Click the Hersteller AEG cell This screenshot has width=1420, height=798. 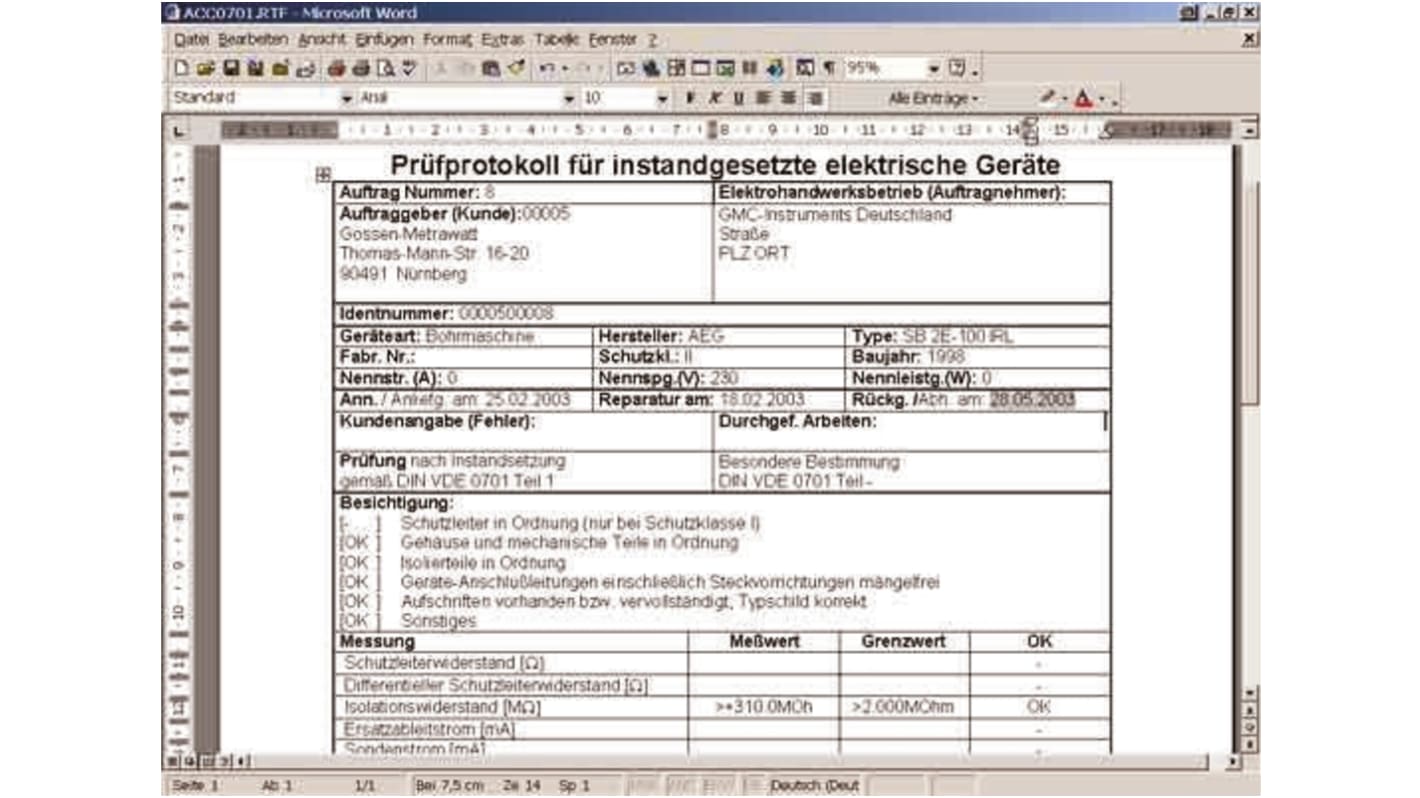(719, 337)
